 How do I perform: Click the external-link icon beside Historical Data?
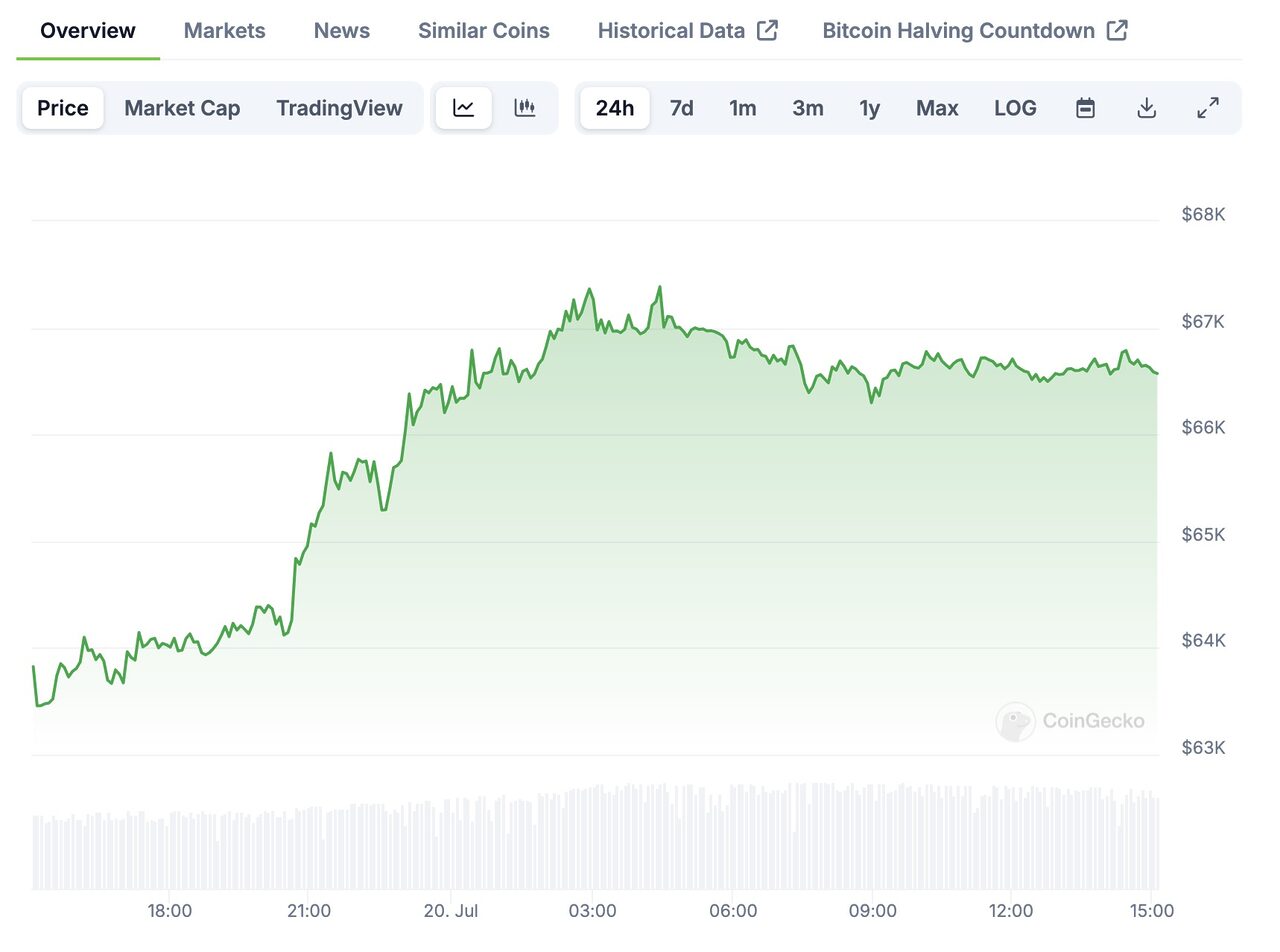pos(767,30)
